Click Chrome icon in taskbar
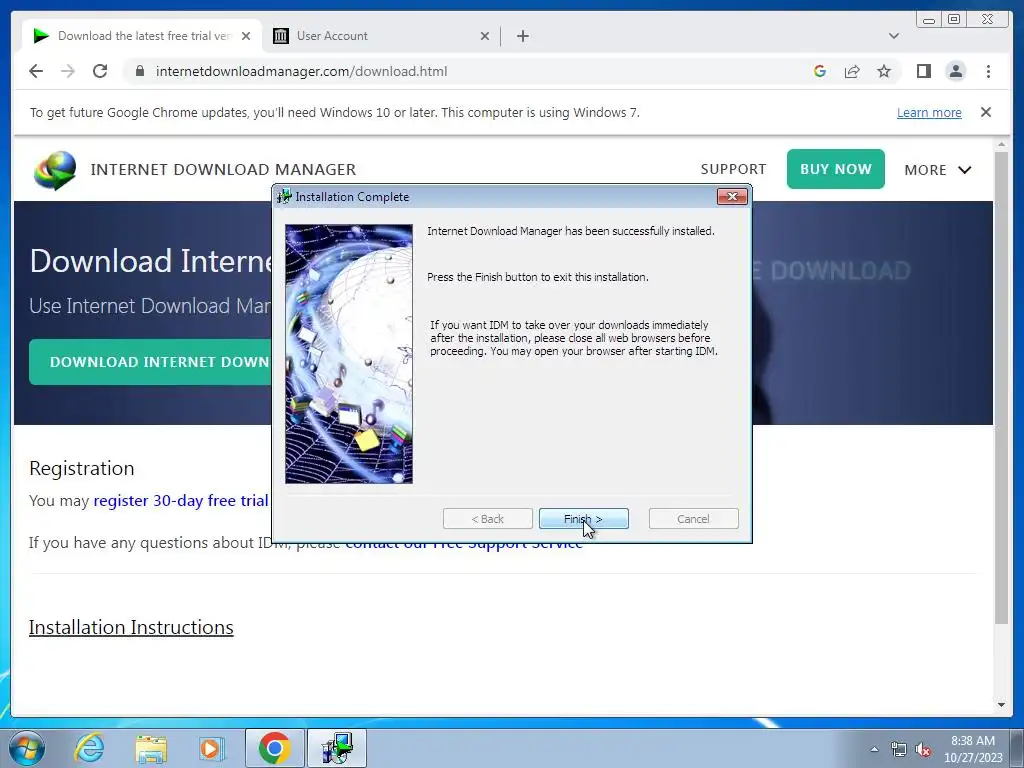 (x=274, y=748)
